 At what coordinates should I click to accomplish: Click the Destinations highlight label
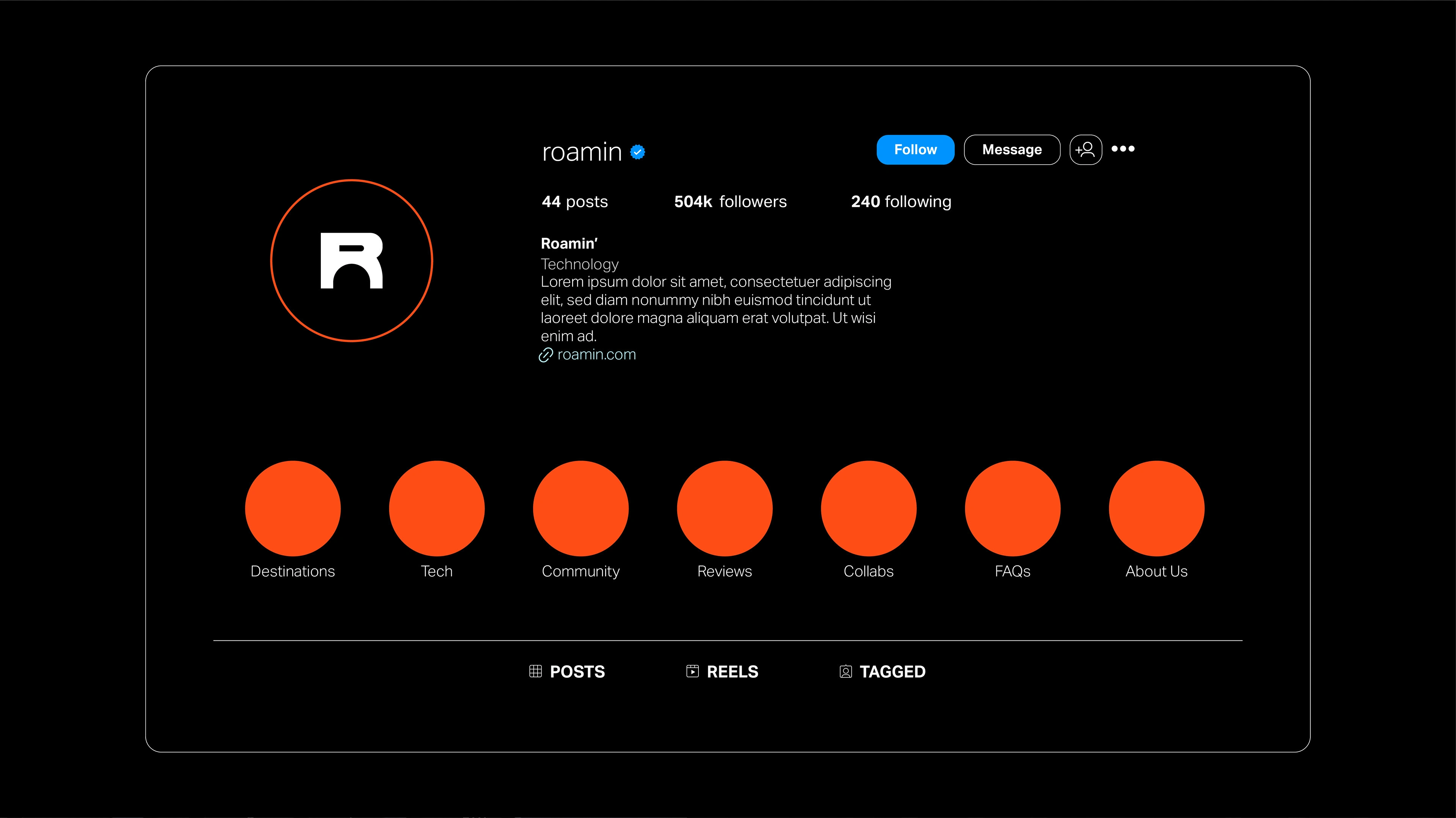pos(293,571)
